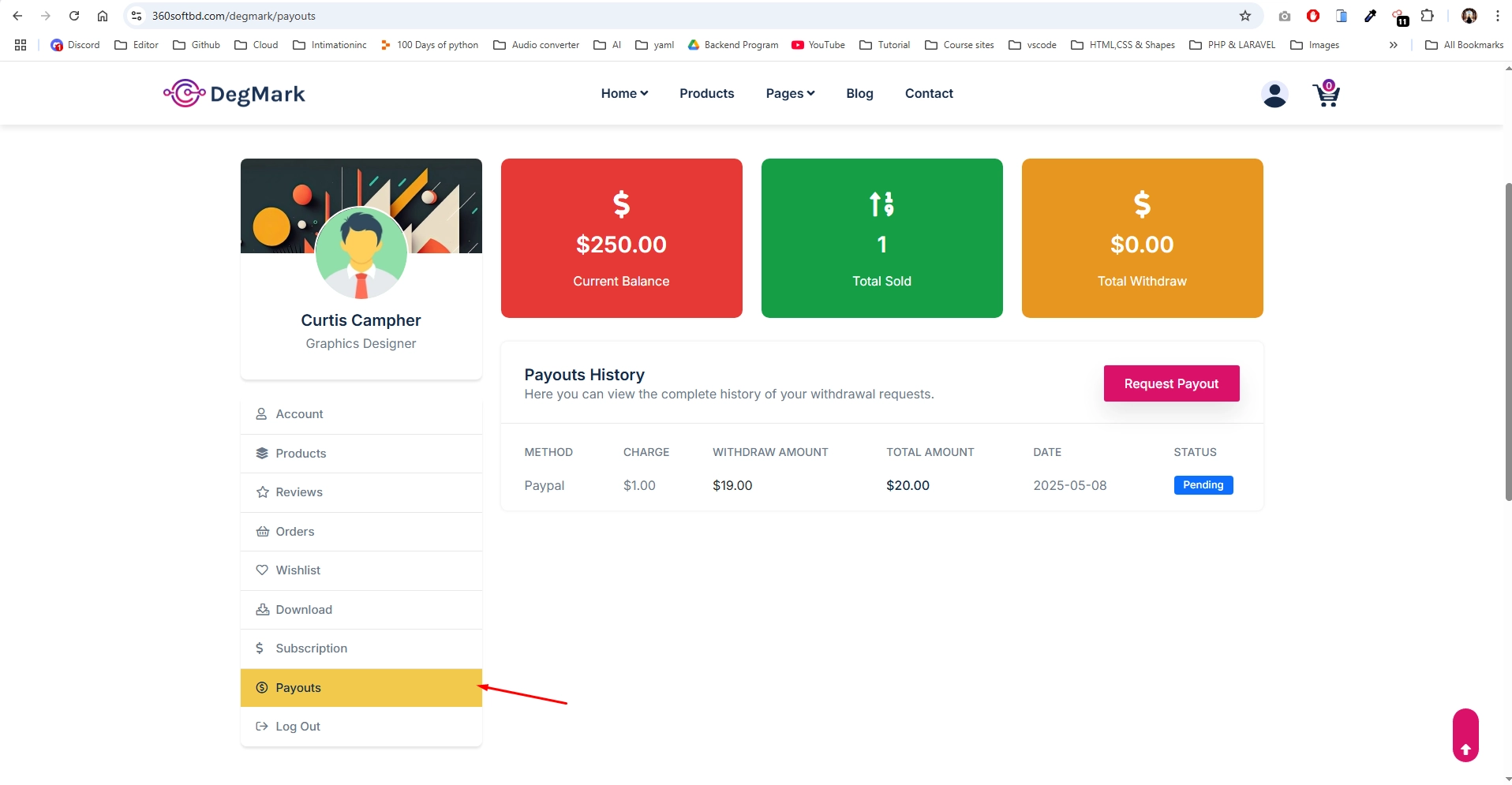Click the 2025-05-08 date cell
Screen dimensions: 1512x785
click(1070, 485)
